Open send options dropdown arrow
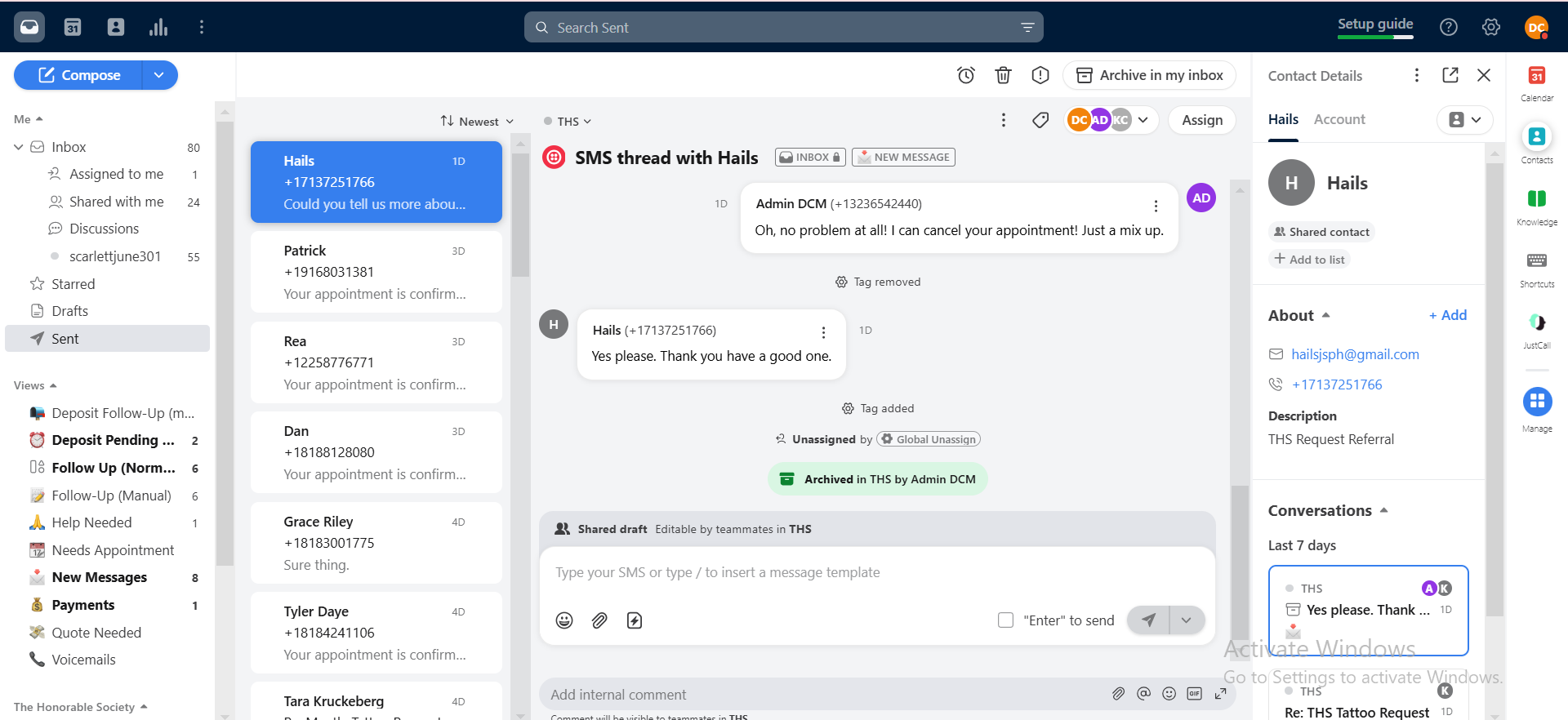The image size is (1568, 720). [1187, 620]
